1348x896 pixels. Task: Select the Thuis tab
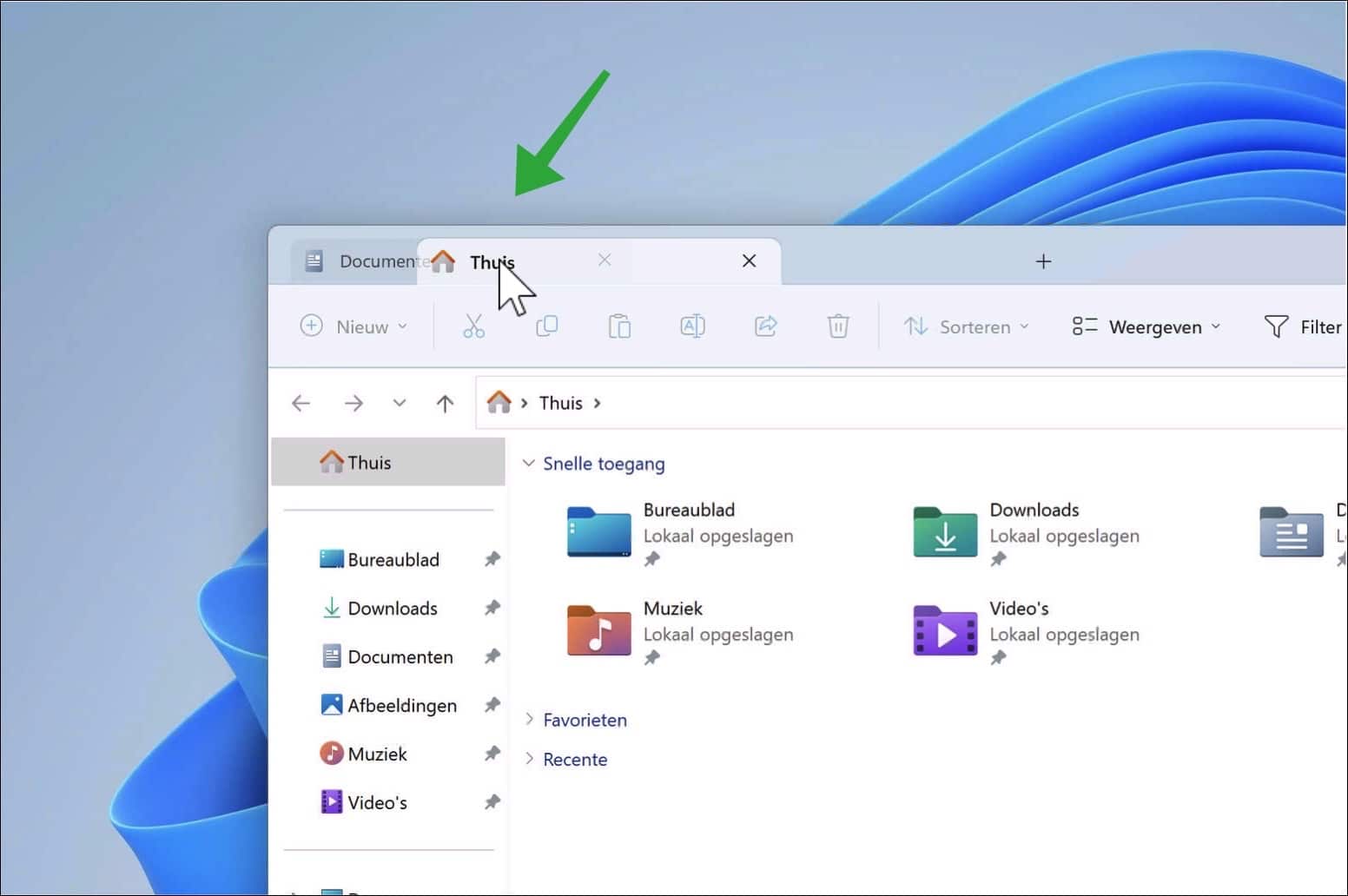point(492,260)
